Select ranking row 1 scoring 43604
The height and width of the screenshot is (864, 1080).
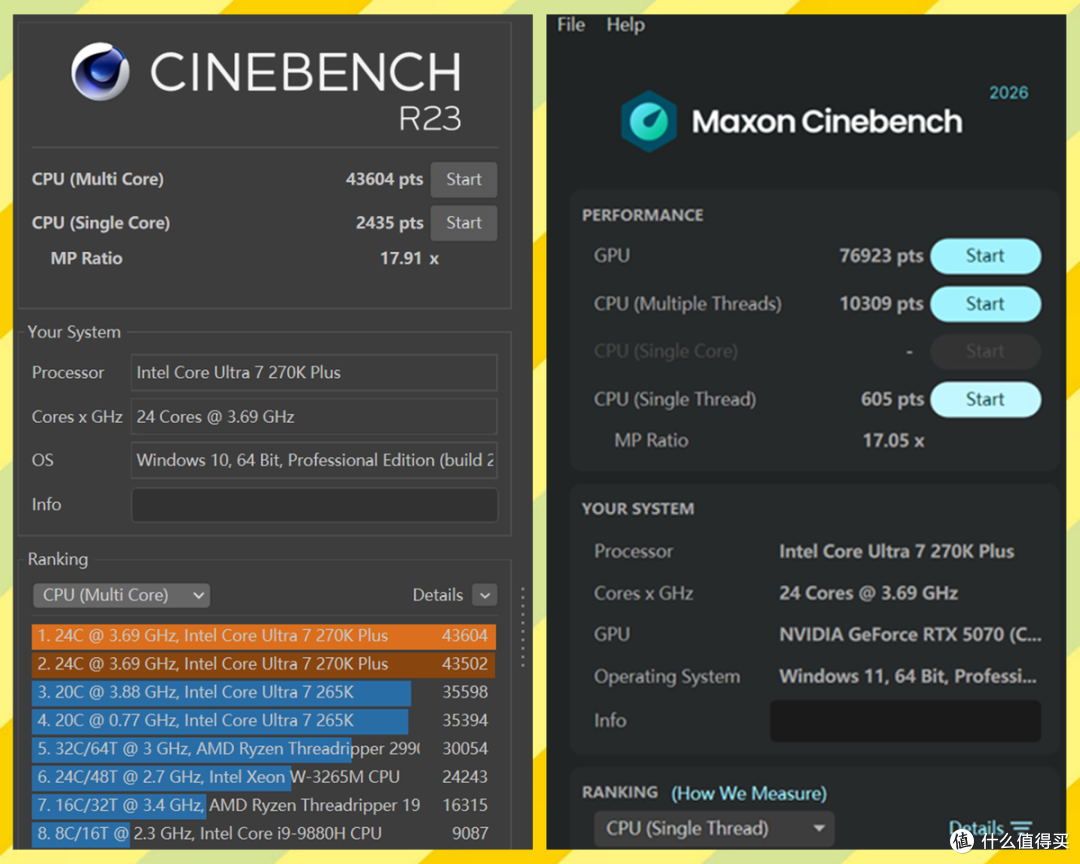pyautogui.click(x=263, y=636)
